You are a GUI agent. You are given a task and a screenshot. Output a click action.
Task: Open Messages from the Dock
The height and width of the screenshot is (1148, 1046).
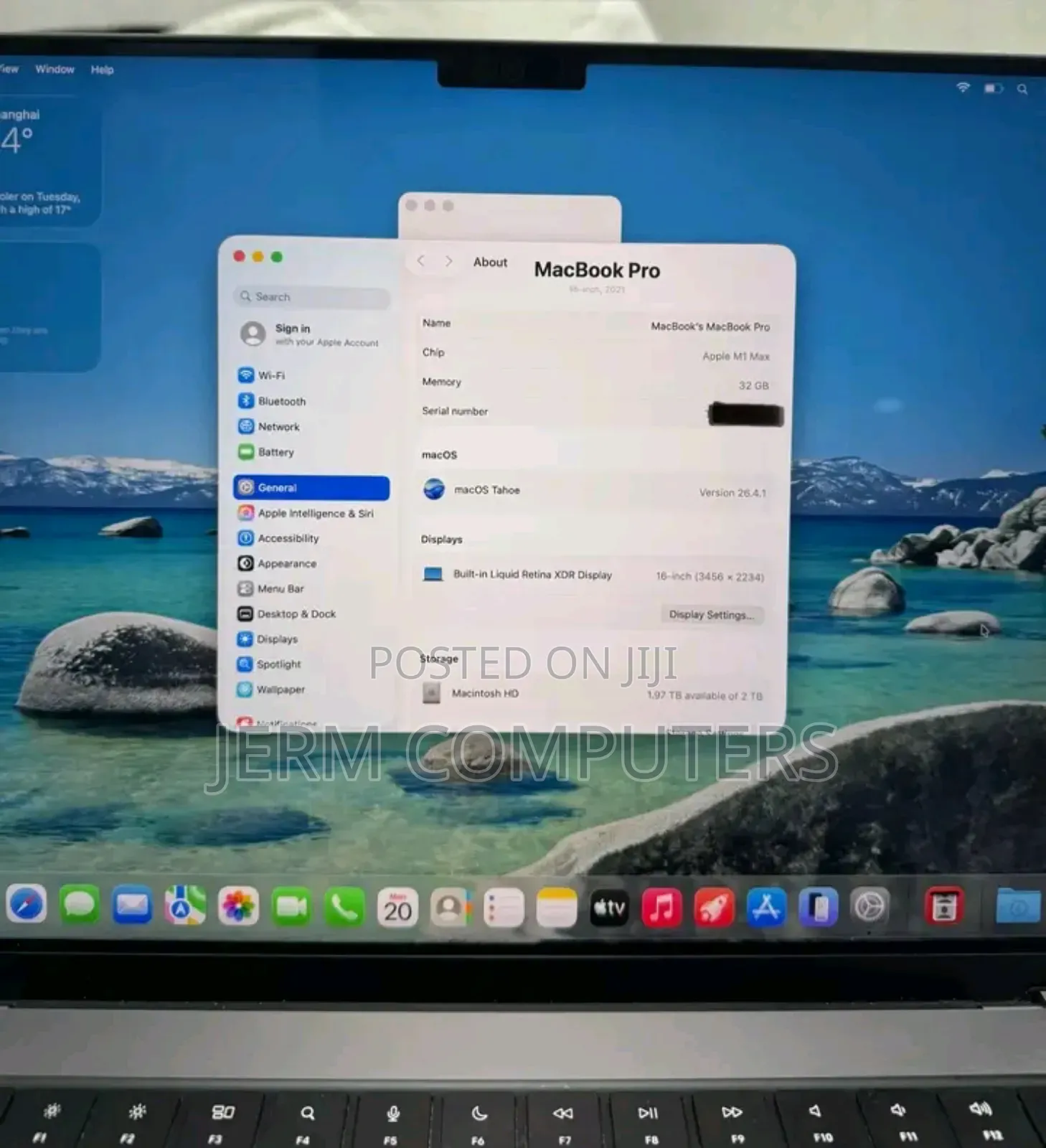tap(79, 905)
